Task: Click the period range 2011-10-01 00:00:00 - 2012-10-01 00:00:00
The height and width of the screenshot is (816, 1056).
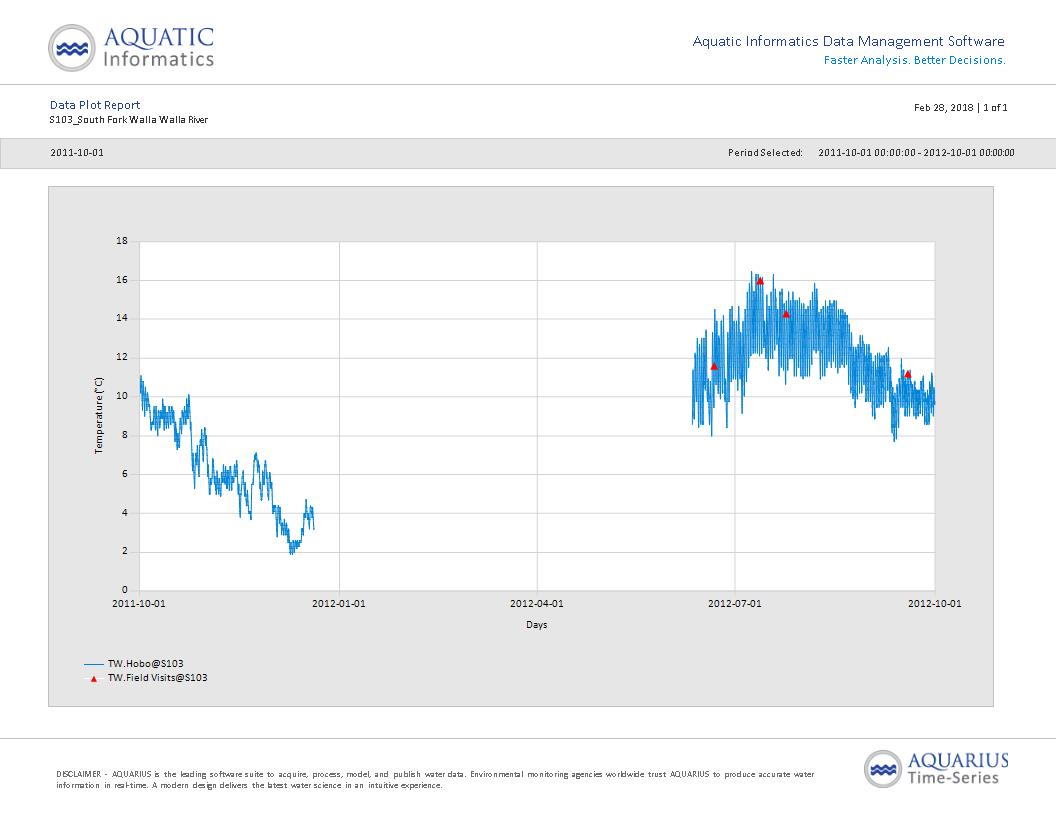Action: coord(916,152)
